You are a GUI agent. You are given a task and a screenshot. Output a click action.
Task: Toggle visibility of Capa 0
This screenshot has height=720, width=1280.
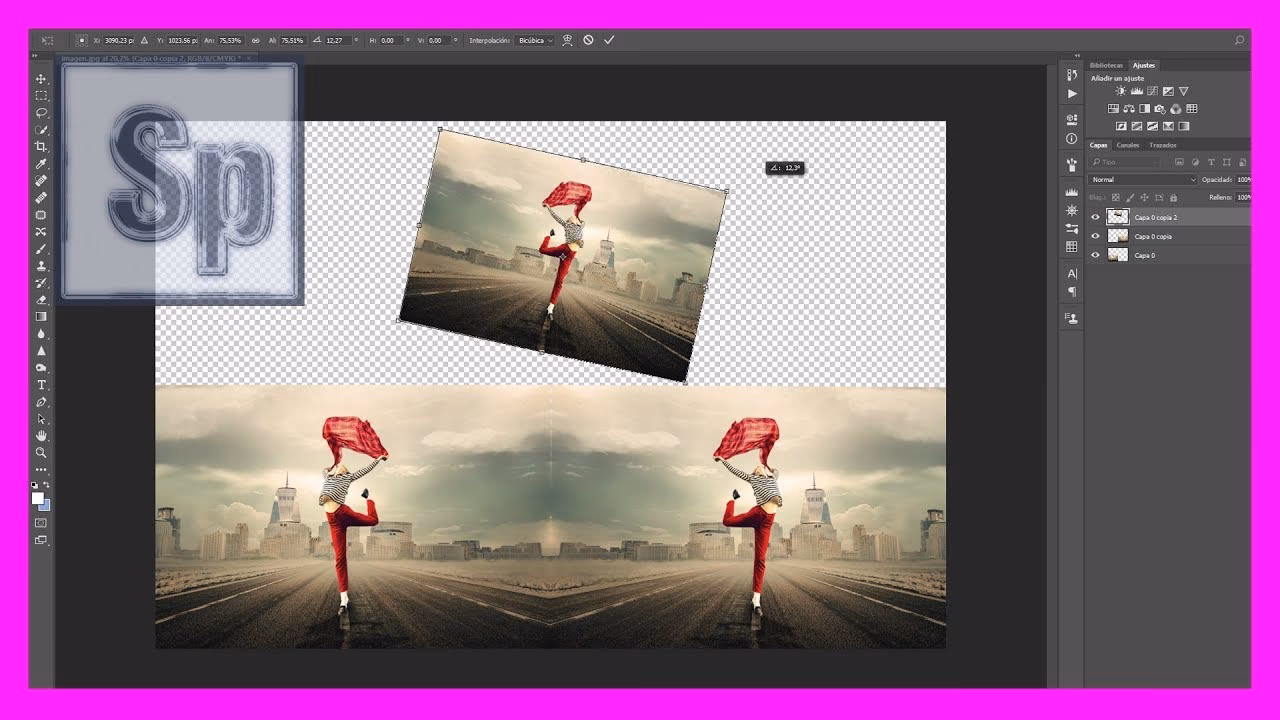pyautogui.click(x=1095, y=255)
